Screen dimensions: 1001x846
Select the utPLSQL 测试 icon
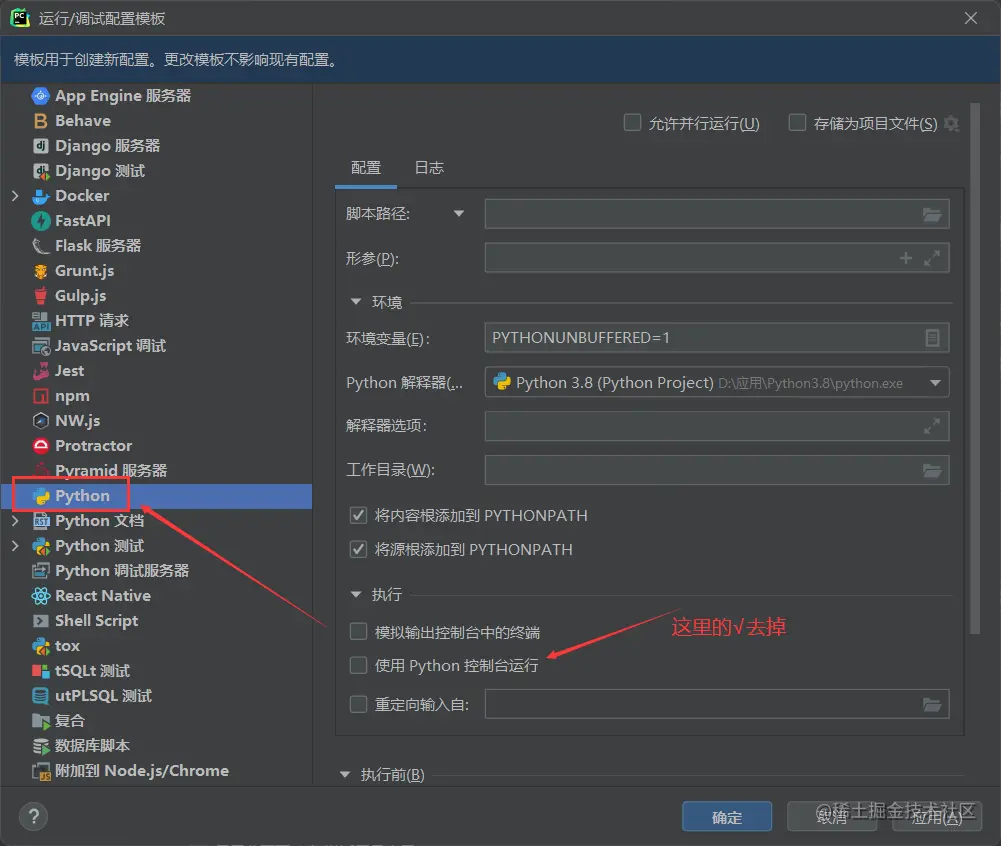(x=40, y=696)
